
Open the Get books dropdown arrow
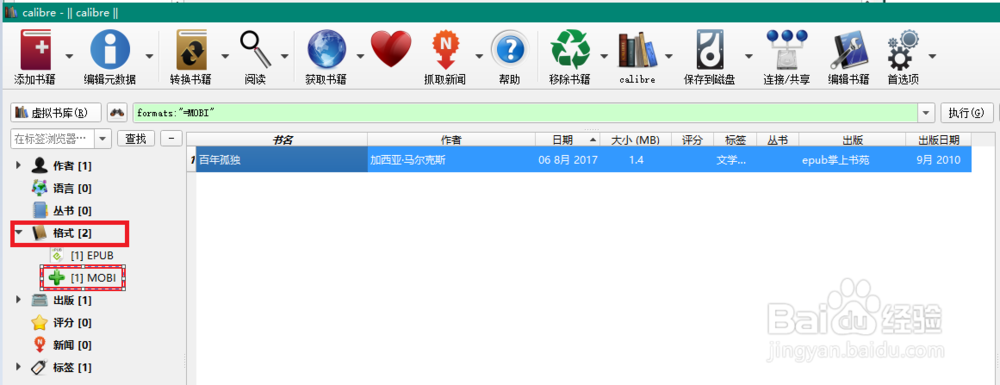coord(360,56)
